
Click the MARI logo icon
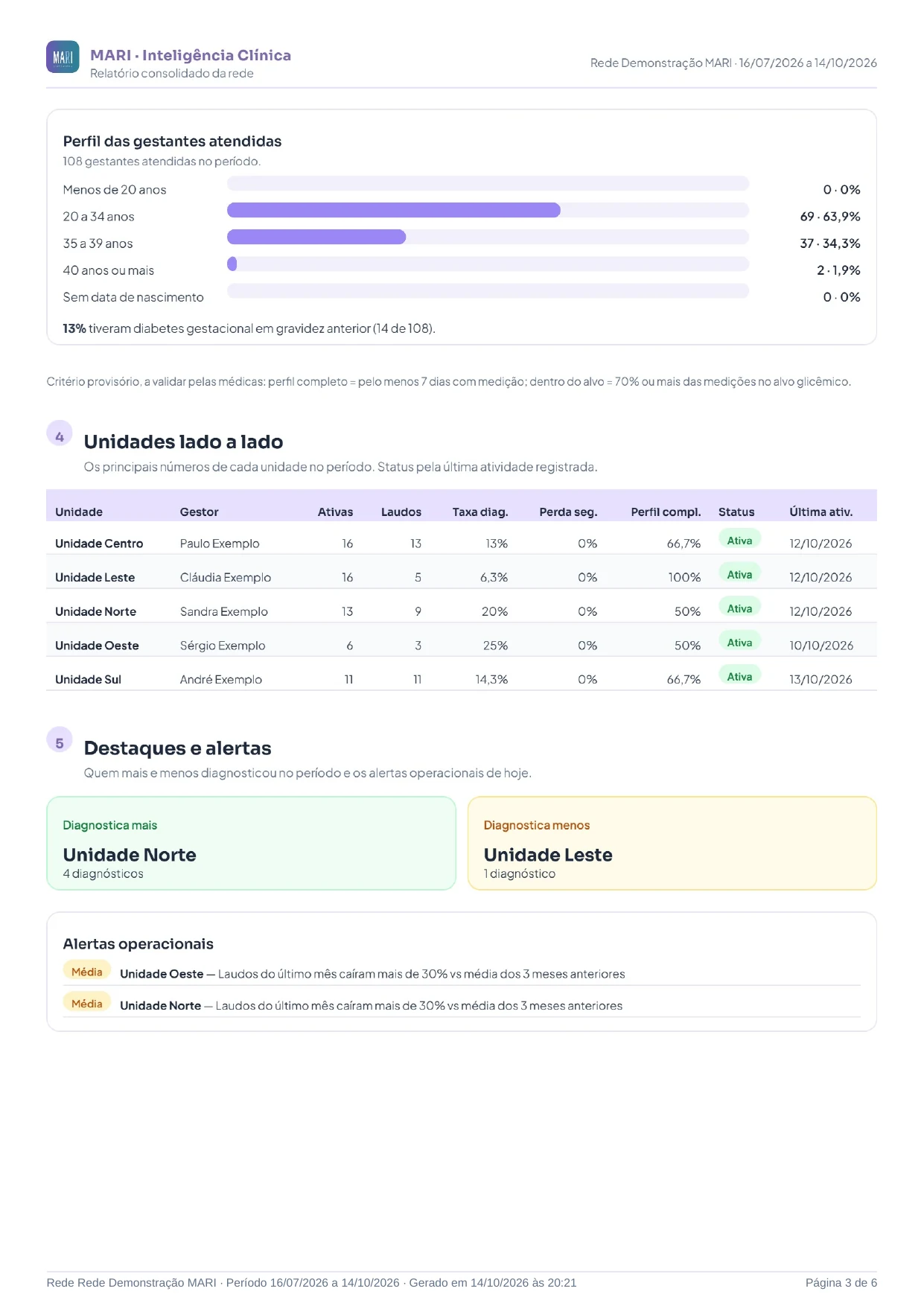63,57
